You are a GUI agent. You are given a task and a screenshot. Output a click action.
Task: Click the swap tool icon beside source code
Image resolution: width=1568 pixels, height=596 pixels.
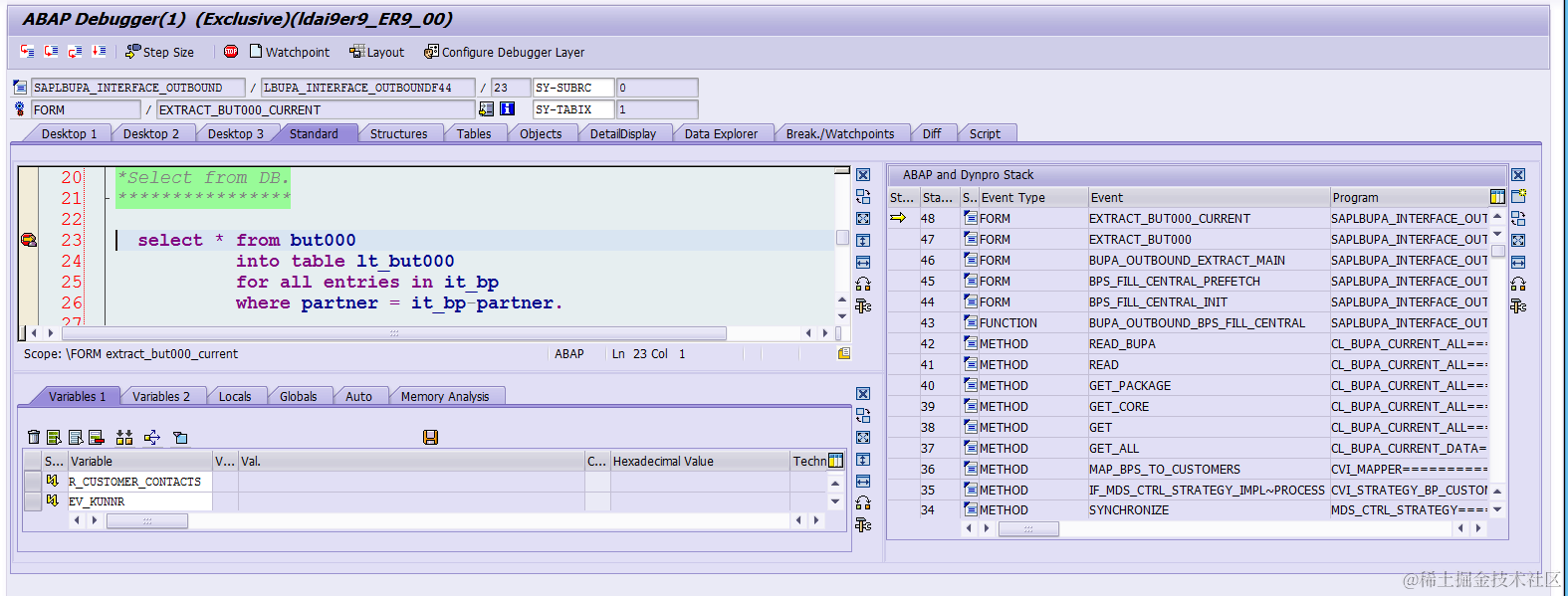[x=863, y=197]
